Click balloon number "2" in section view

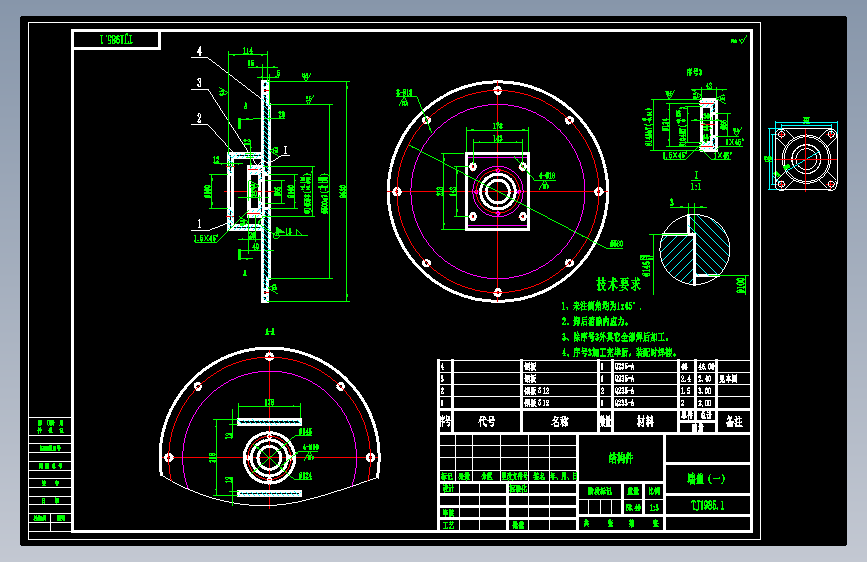[x=199, y=118]
